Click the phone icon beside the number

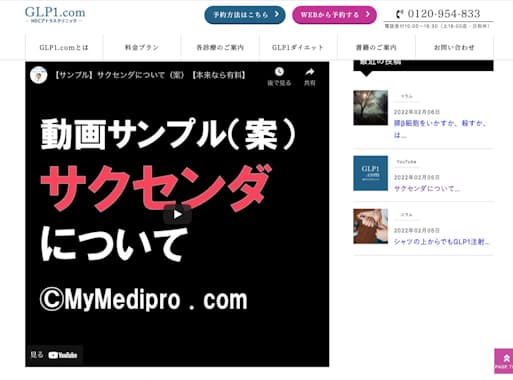[x=399, y=14]
